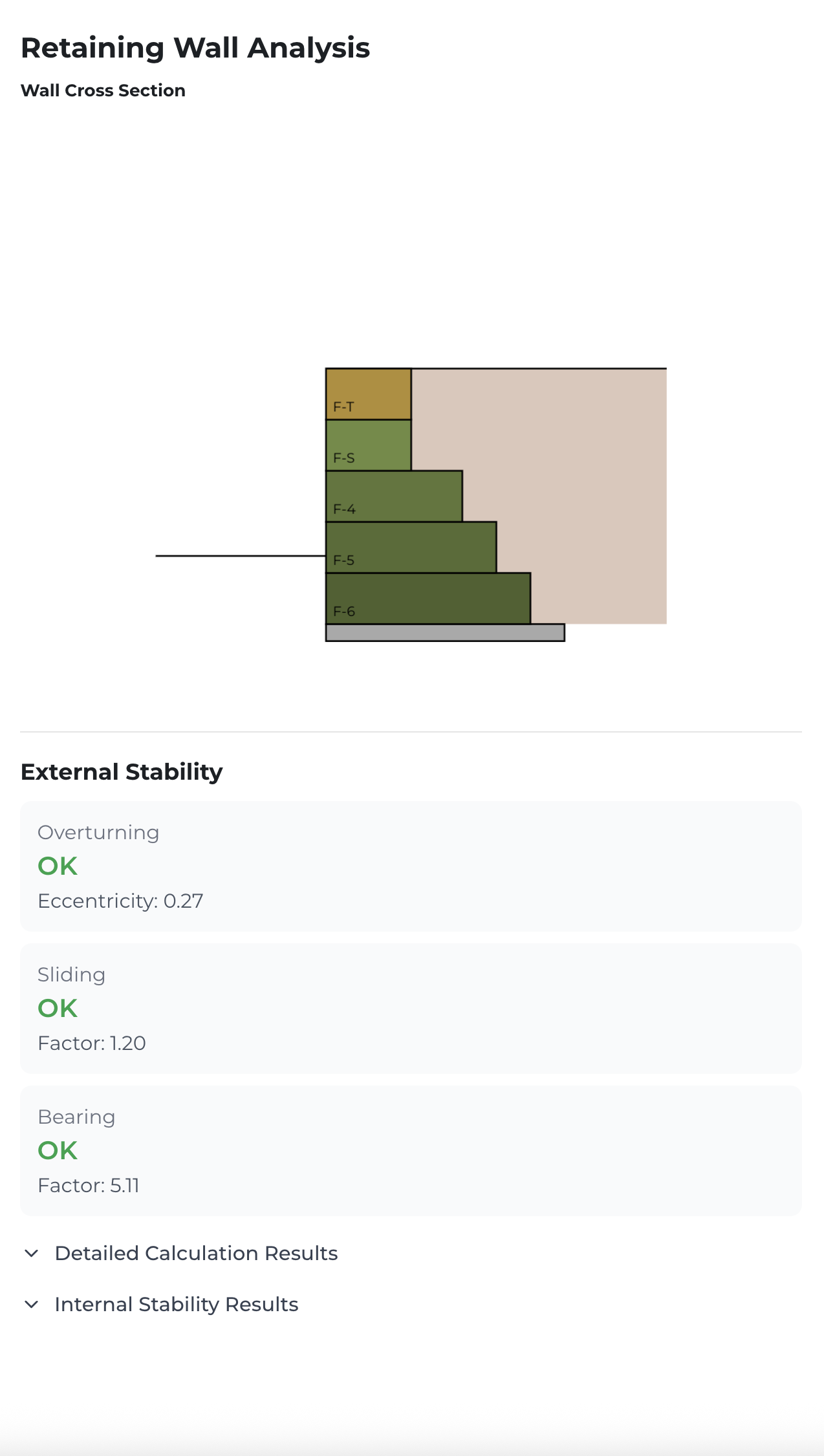Click the F-4 wall block
The image size is (824, 1456).
pos(394,496)
